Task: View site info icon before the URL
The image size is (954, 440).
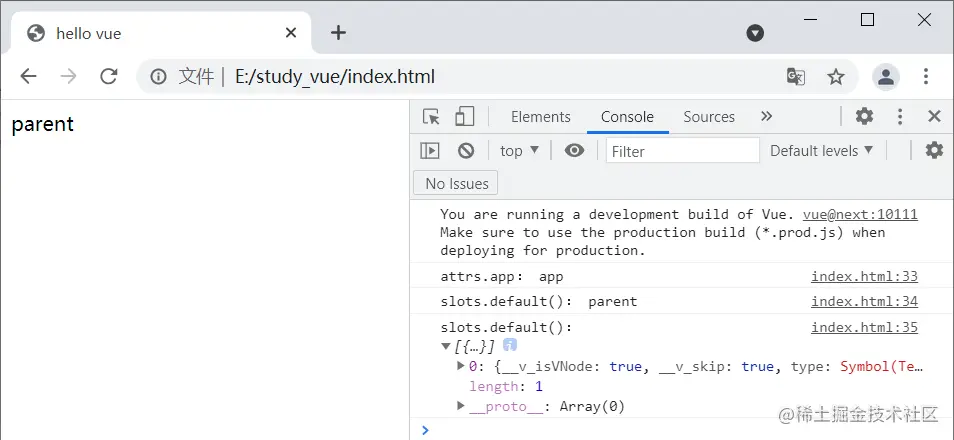Action: pyautogui.click(x=158, y=77)
